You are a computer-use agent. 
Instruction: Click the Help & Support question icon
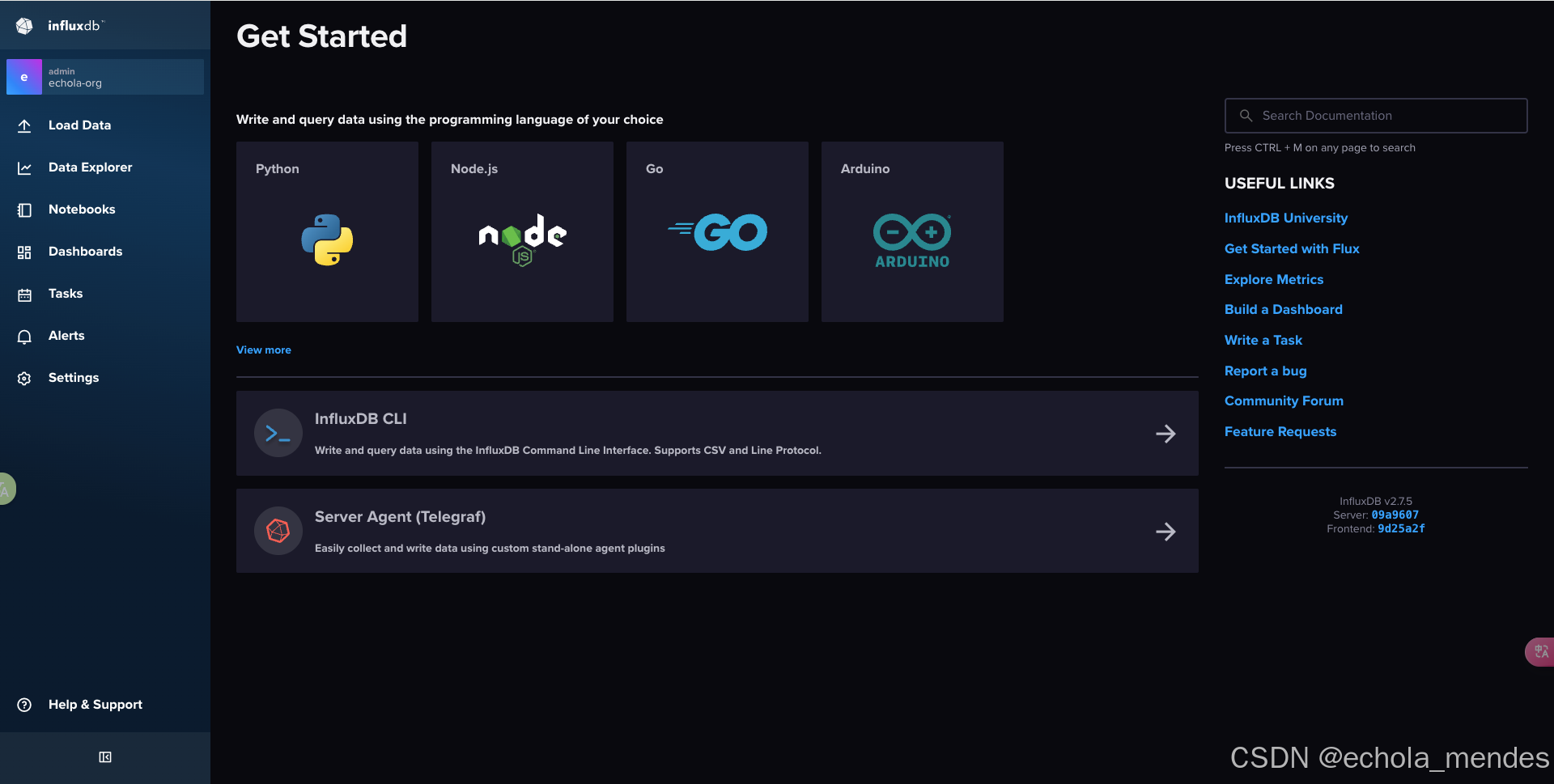pos(24,705)
